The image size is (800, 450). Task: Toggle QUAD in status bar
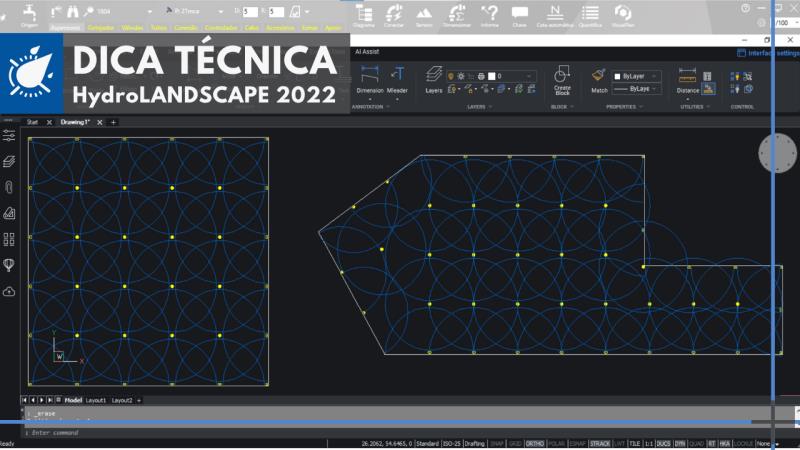tap(696, 444)
